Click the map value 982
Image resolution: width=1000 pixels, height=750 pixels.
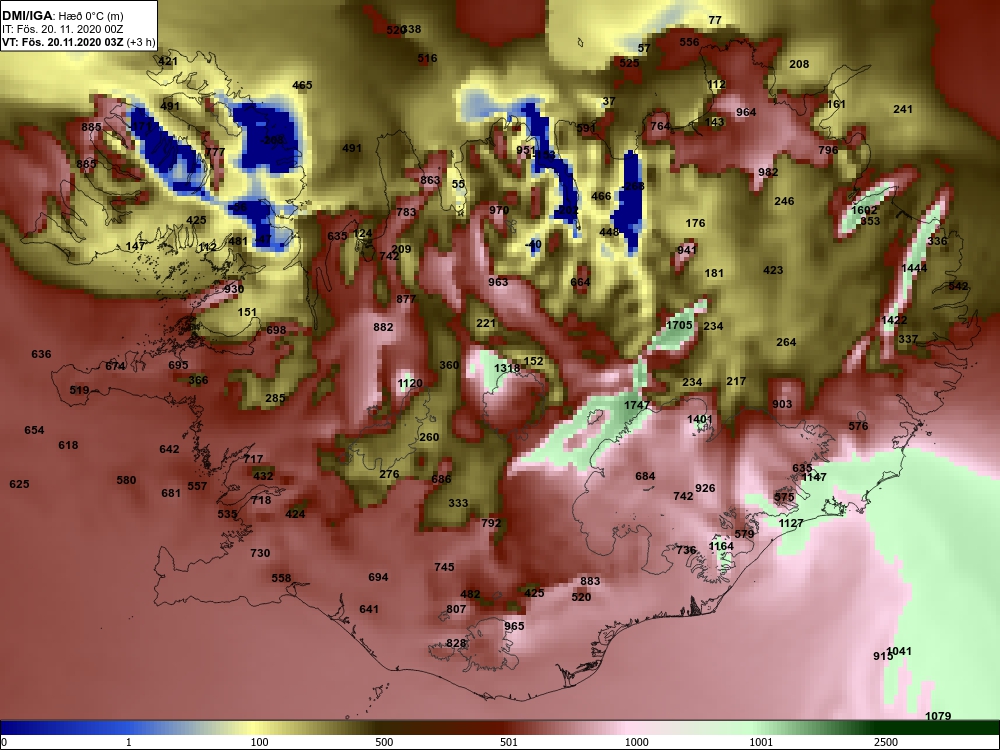[768, 172]
